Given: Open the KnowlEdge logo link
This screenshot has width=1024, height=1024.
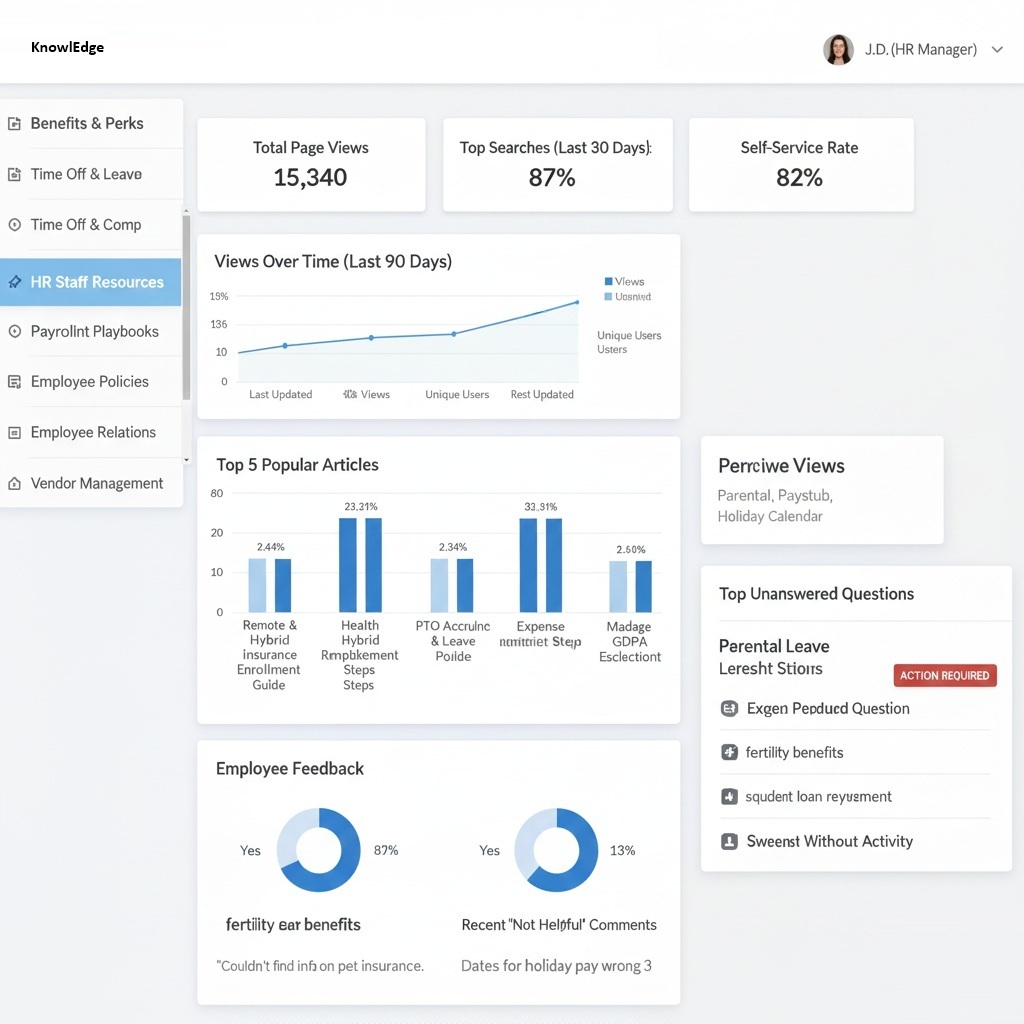Looking at the screenshot, I should coord(67,47).
